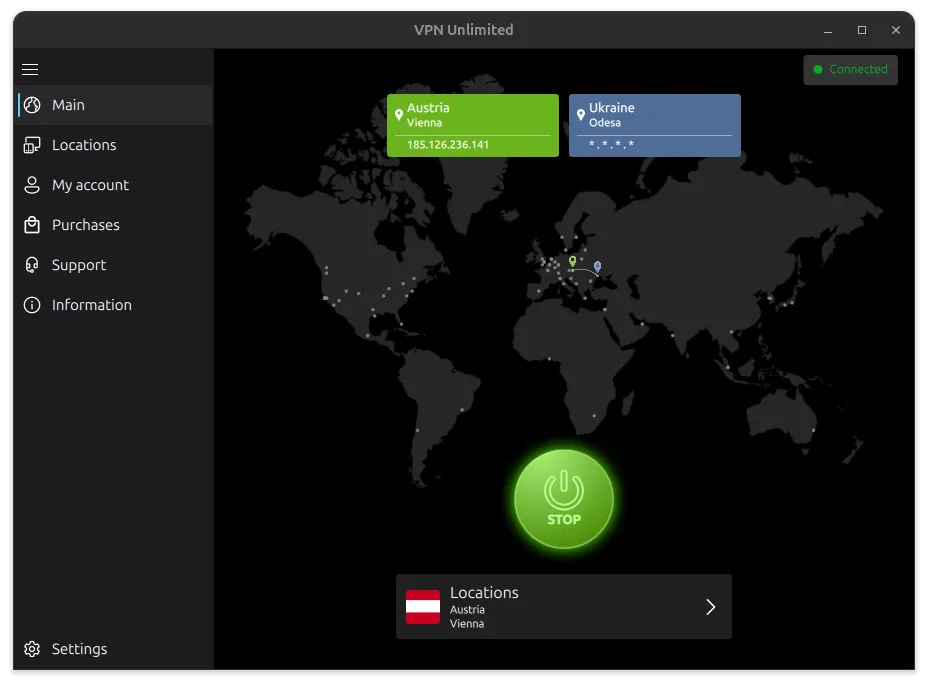Click the Austria flag thumbnail
This screenshot has width=928, height=686.
click(x=423, y=607)
